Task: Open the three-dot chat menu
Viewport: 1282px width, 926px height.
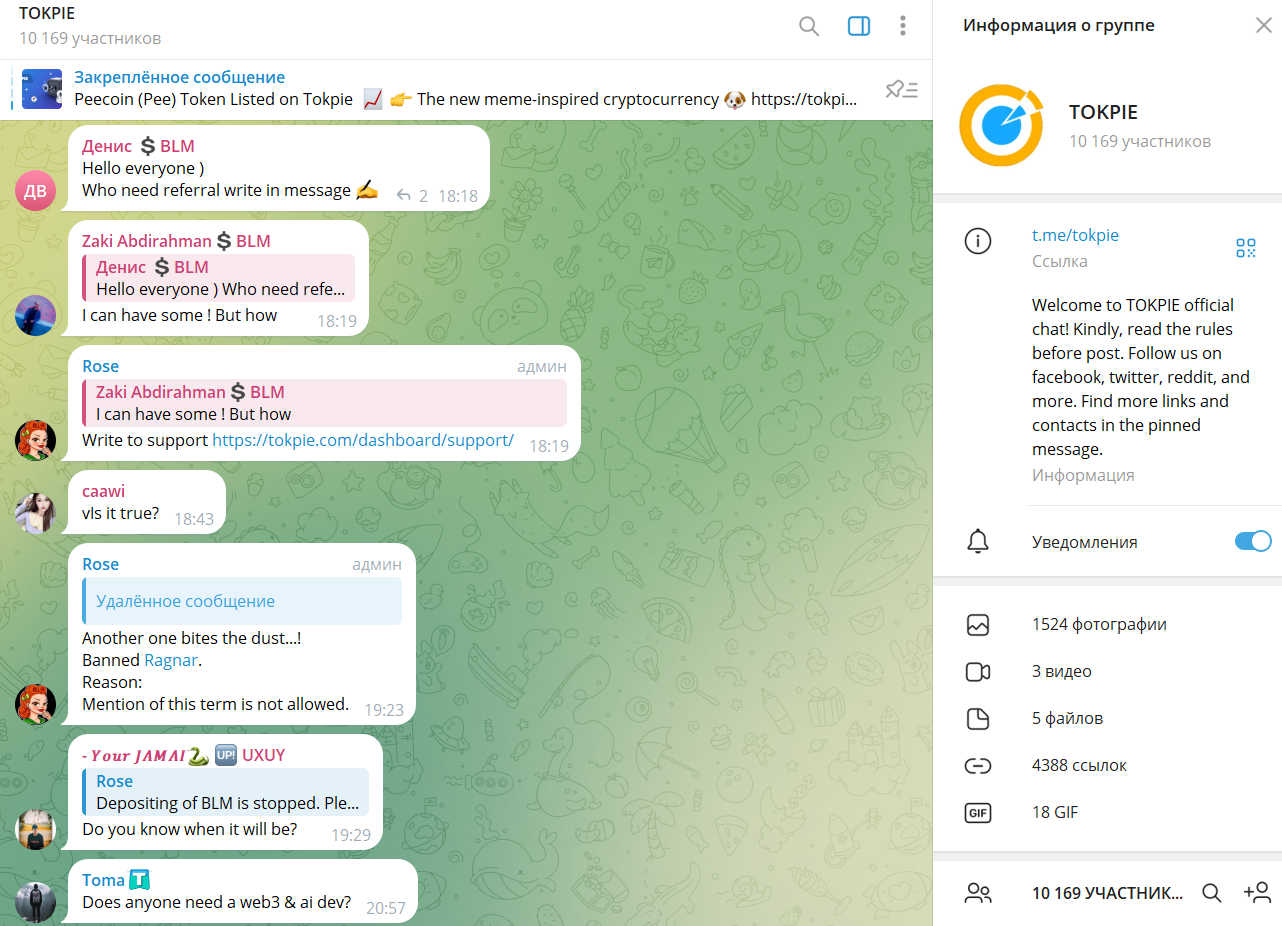Action: click(x=903, y=26)
